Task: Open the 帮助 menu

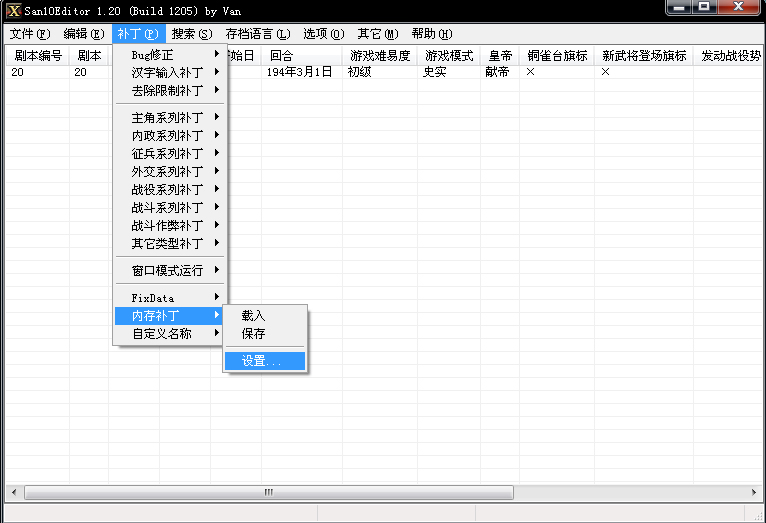Action: 431,34
